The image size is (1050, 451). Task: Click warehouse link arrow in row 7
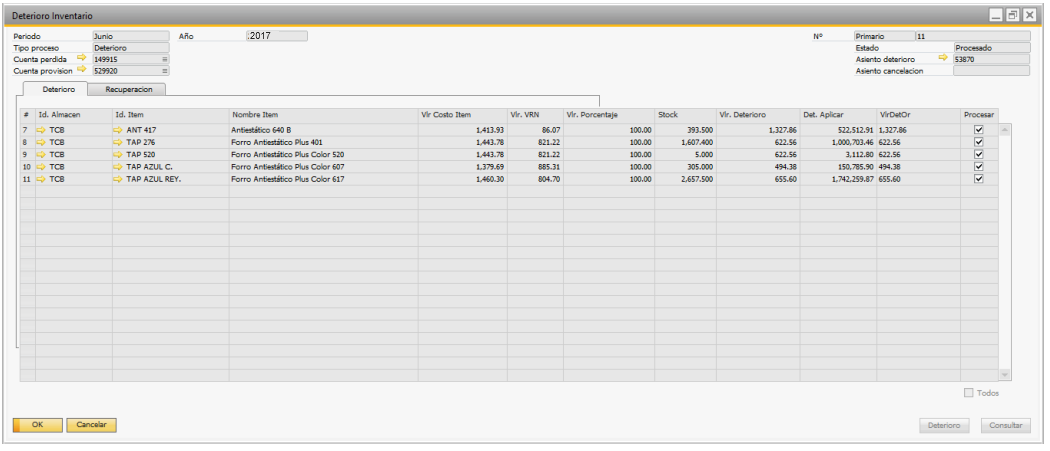[x=41, y=130]
